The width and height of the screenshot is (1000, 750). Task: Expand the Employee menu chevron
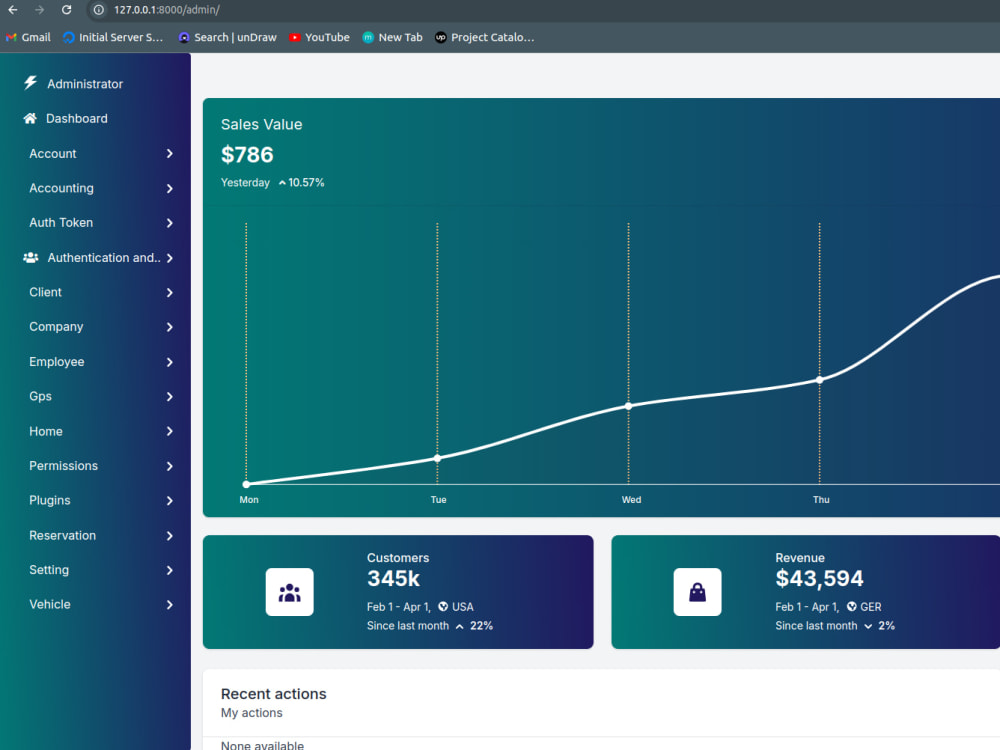(170, 362)
